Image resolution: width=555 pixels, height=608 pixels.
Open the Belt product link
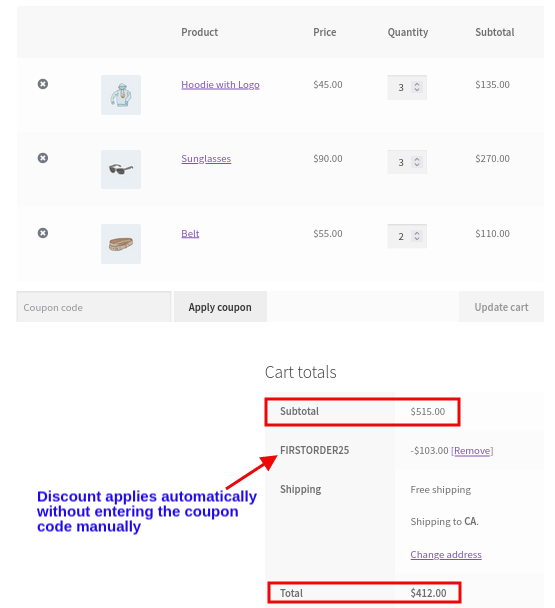[190, 233]
